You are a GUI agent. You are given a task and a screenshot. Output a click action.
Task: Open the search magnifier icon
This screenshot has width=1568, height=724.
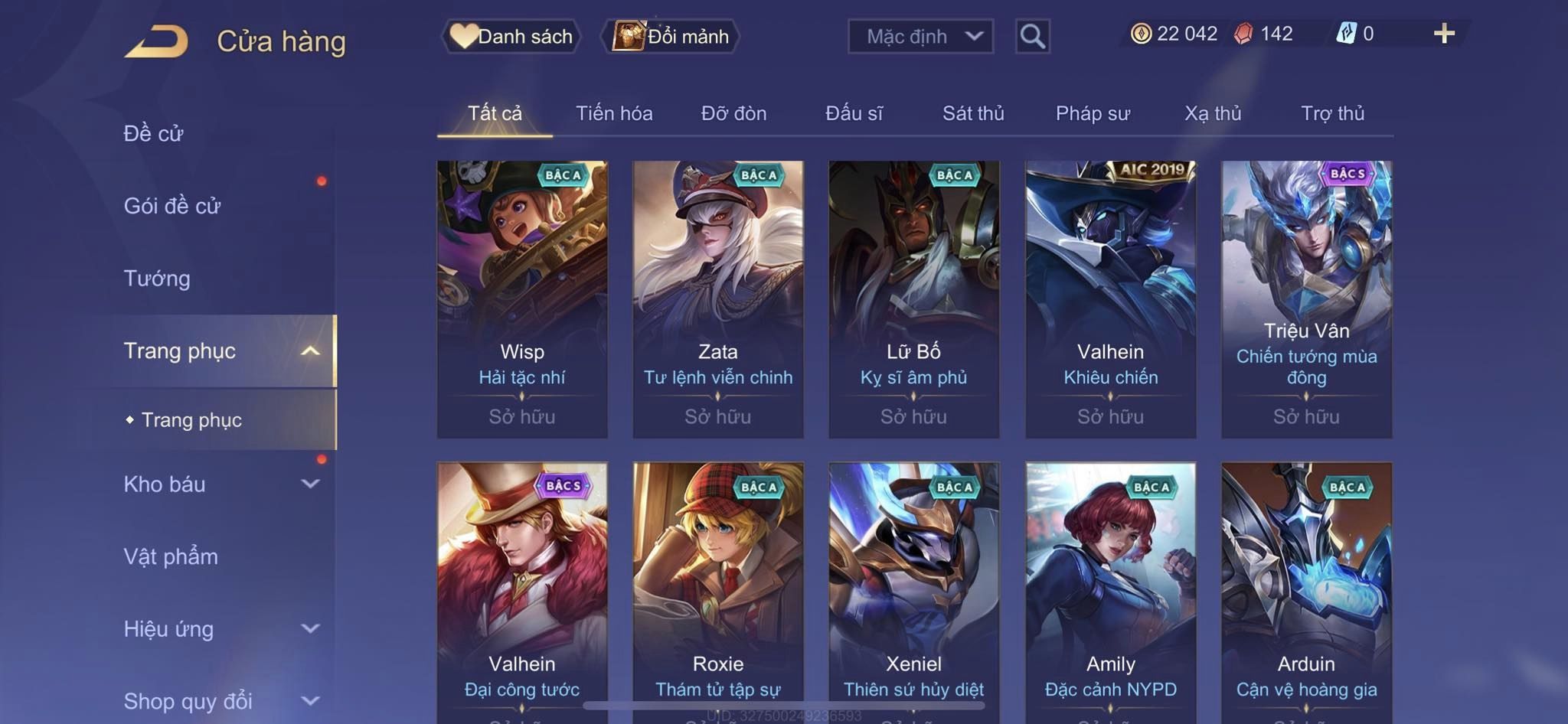click(x=1032, y=36)
